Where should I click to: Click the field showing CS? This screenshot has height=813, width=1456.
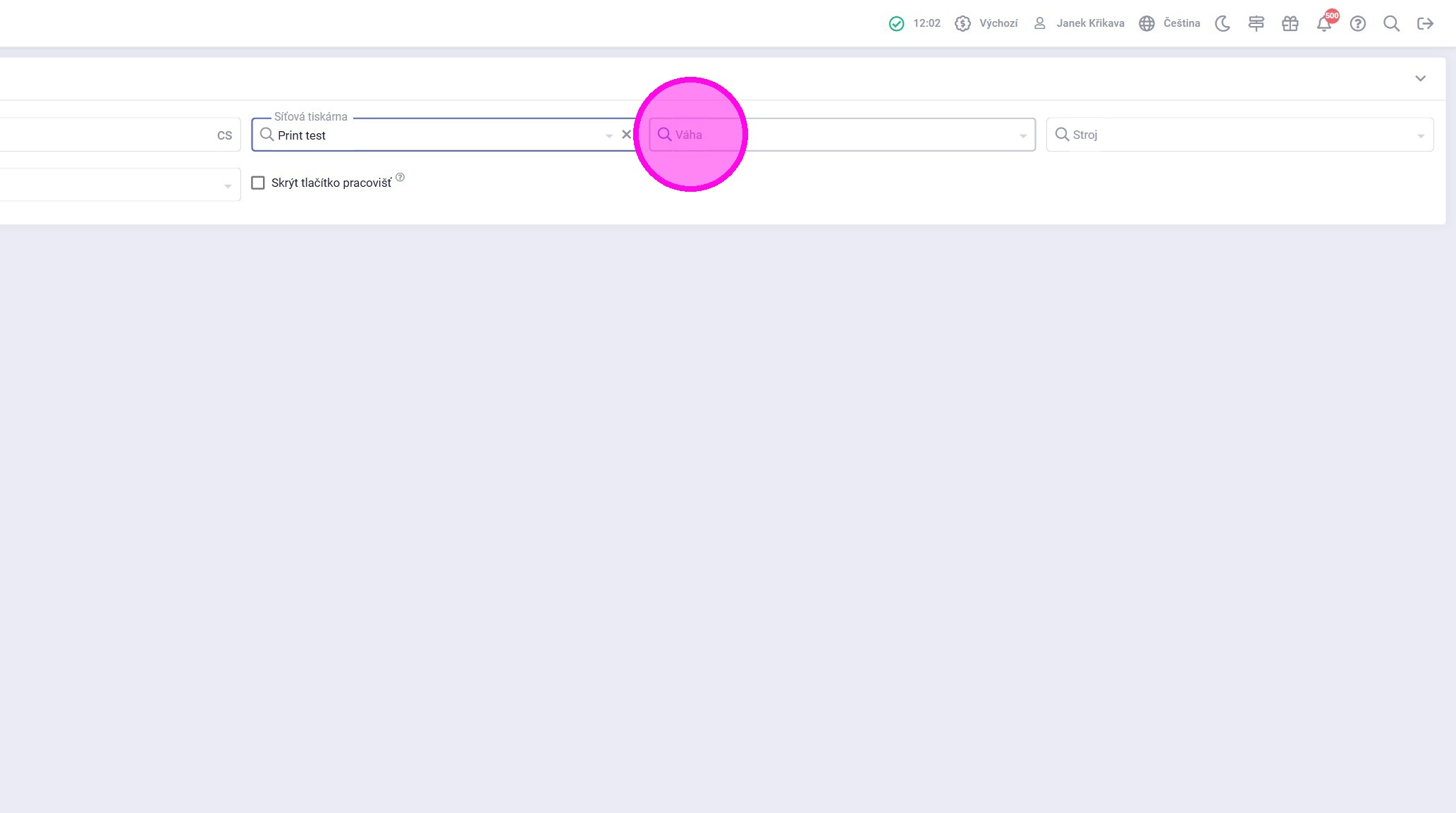[x=120, y=135]
